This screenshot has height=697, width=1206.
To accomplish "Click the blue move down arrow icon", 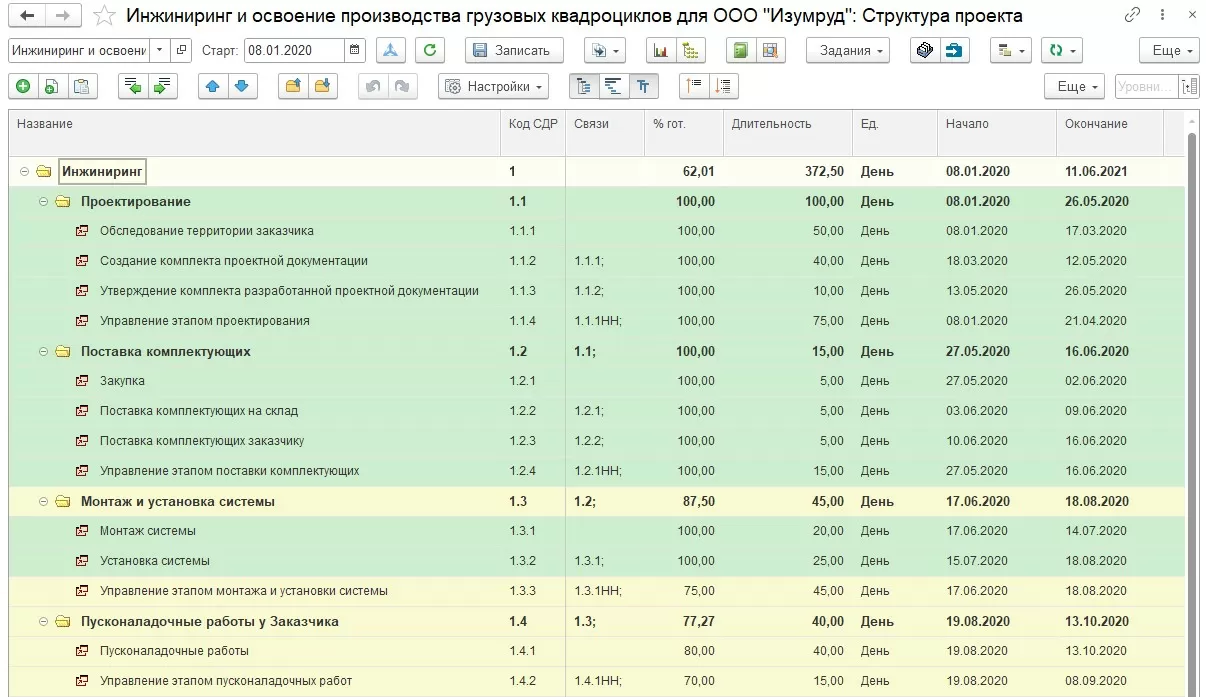I will pos(241,87).
